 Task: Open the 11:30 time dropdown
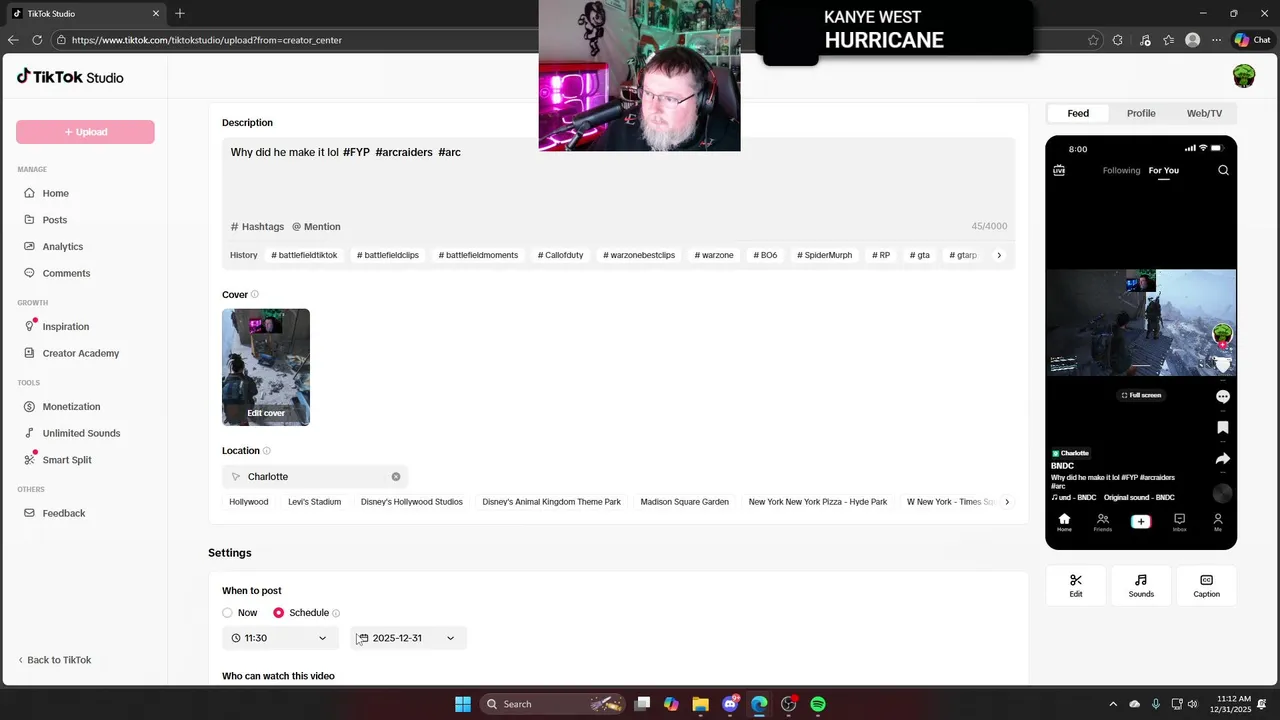(281, 638)
